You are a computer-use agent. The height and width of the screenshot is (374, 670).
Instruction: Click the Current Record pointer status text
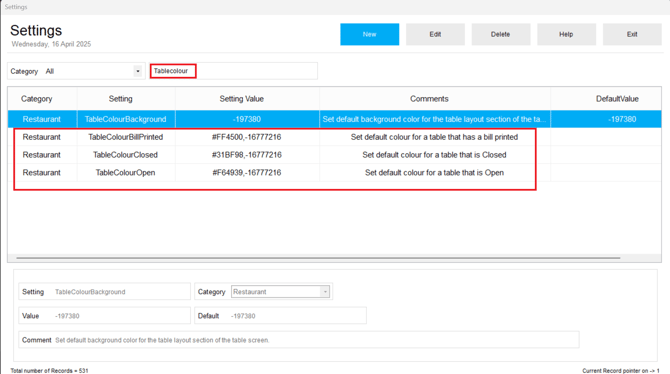(621, 371)
